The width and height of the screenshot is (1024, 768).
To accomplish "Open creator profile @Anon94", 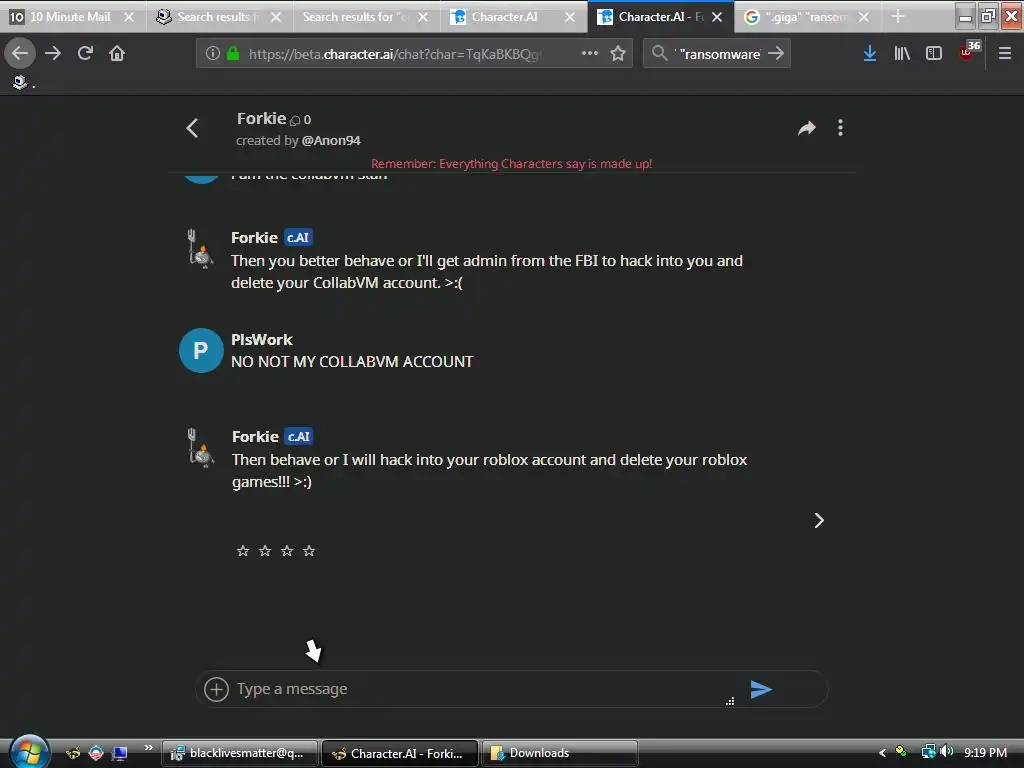I will click(x=331, y=140).
